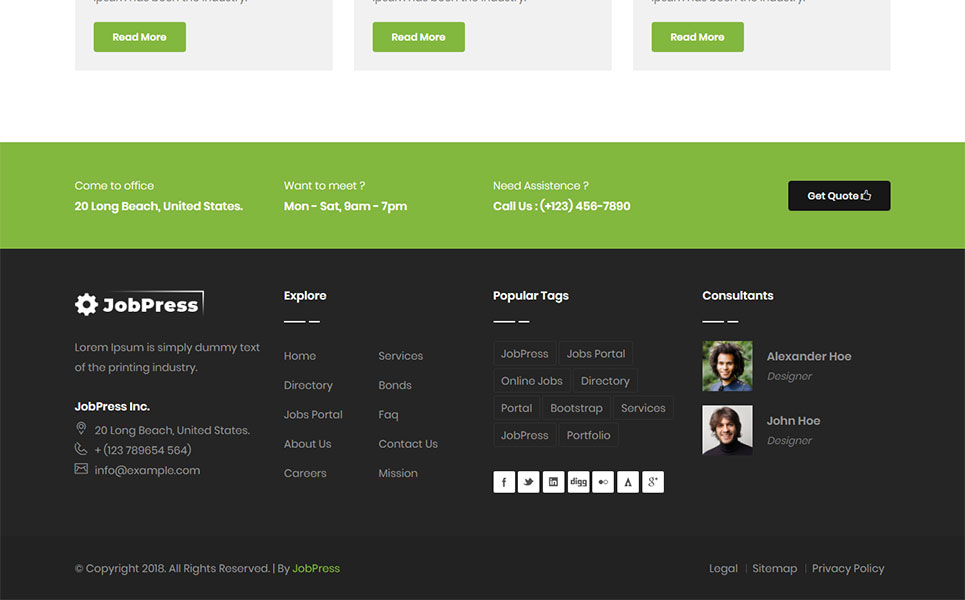Click the gear icon in the JobPress logo

click(86, 304)
